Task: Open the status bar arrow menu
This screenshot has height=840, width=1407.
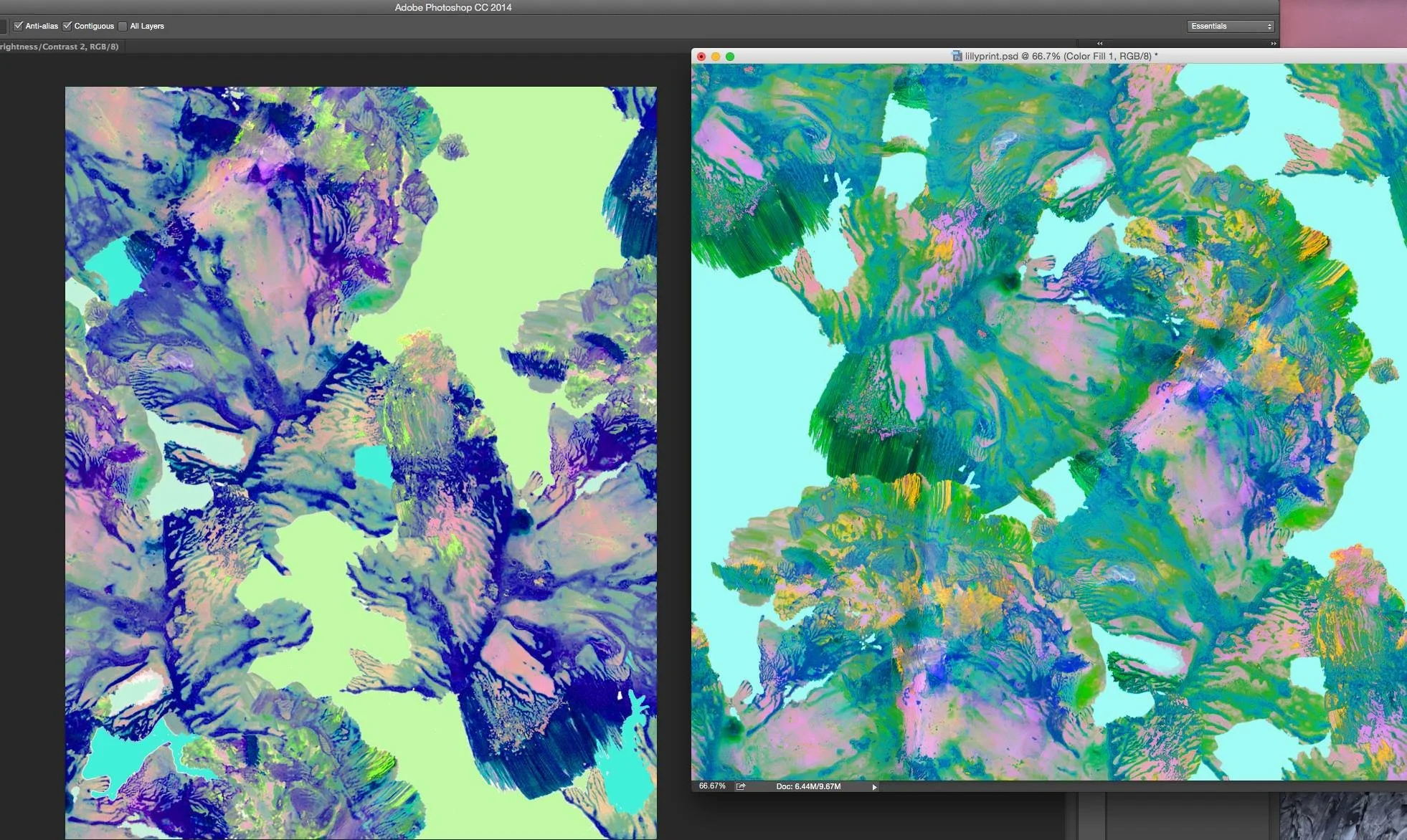Action: [x=874, y=787]
